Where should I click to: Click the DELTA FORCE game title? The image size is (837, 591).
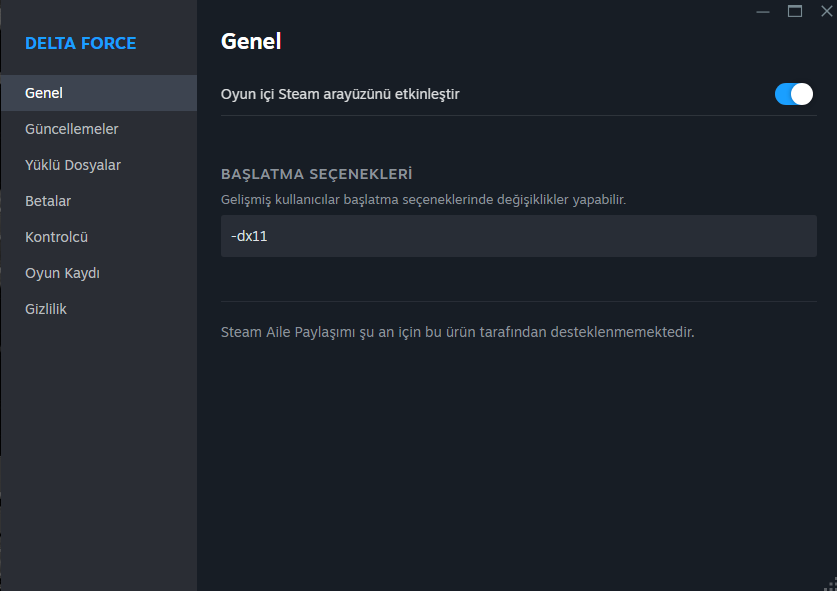coord(80,43)
